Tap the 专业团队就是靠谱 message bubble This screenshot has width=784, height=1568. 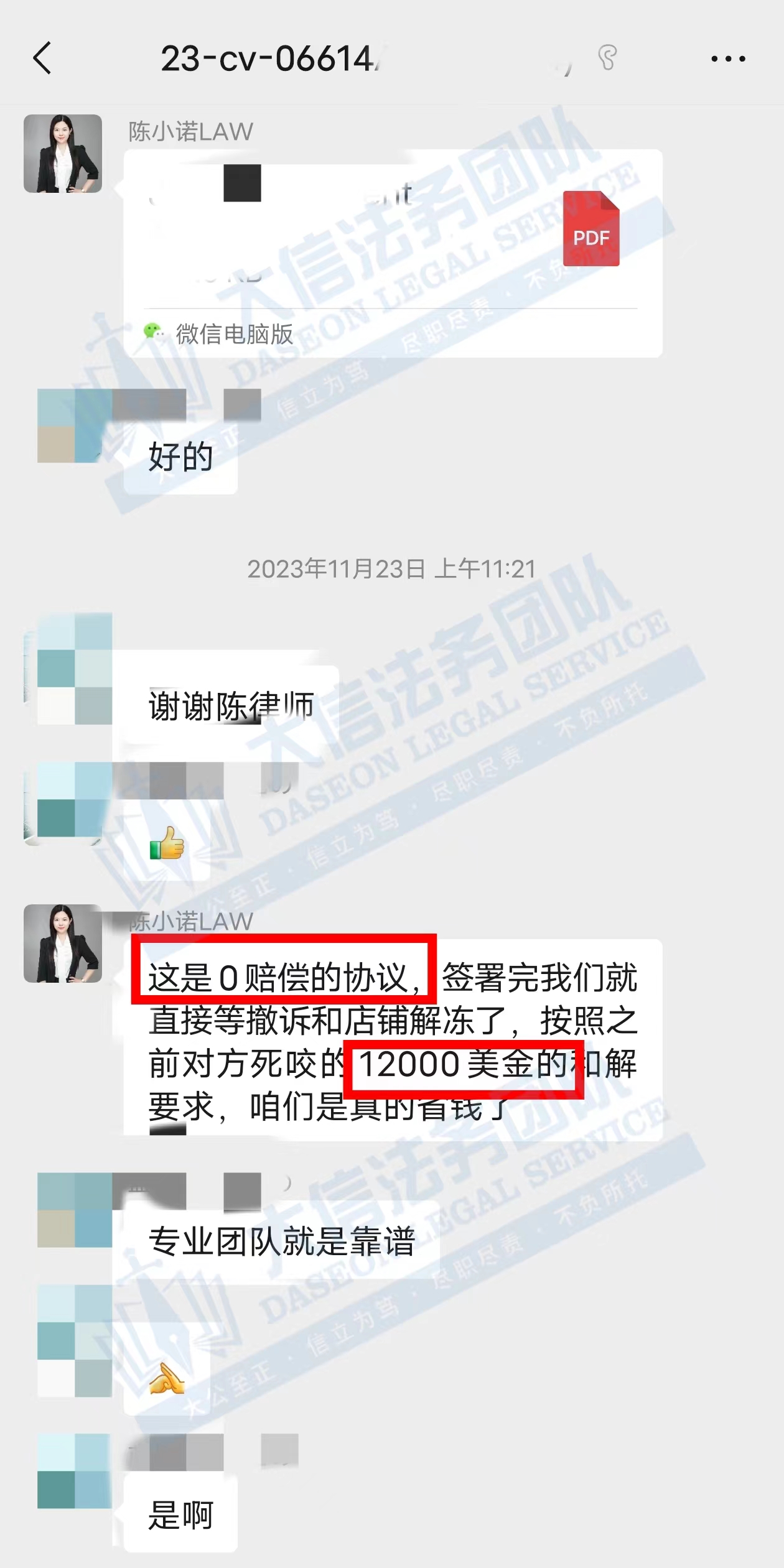coord(281,1241)
